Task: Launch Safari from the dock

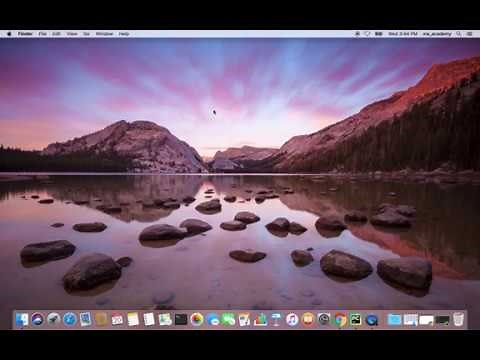Action: [x=70, y=320]
